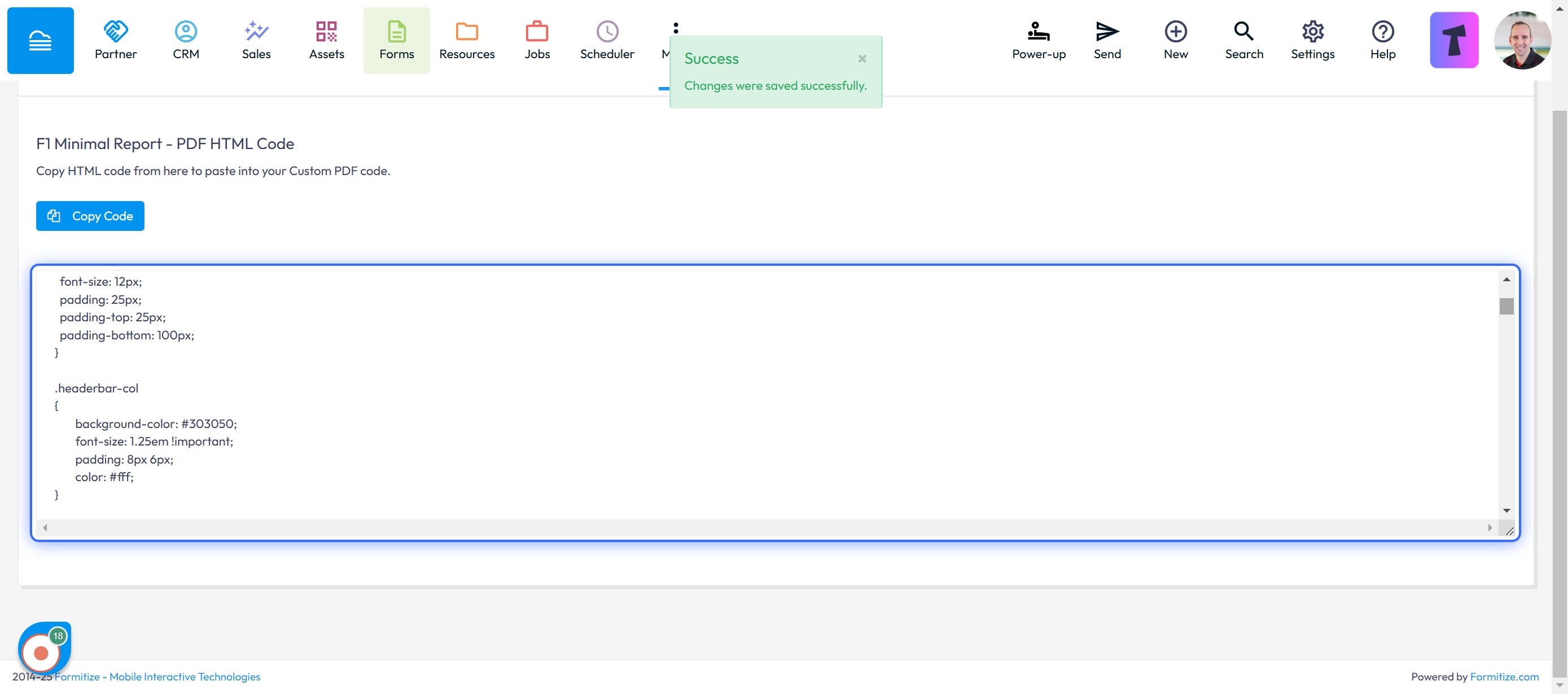Click the code box scroll-right arrow

[x=1490, y=527]
